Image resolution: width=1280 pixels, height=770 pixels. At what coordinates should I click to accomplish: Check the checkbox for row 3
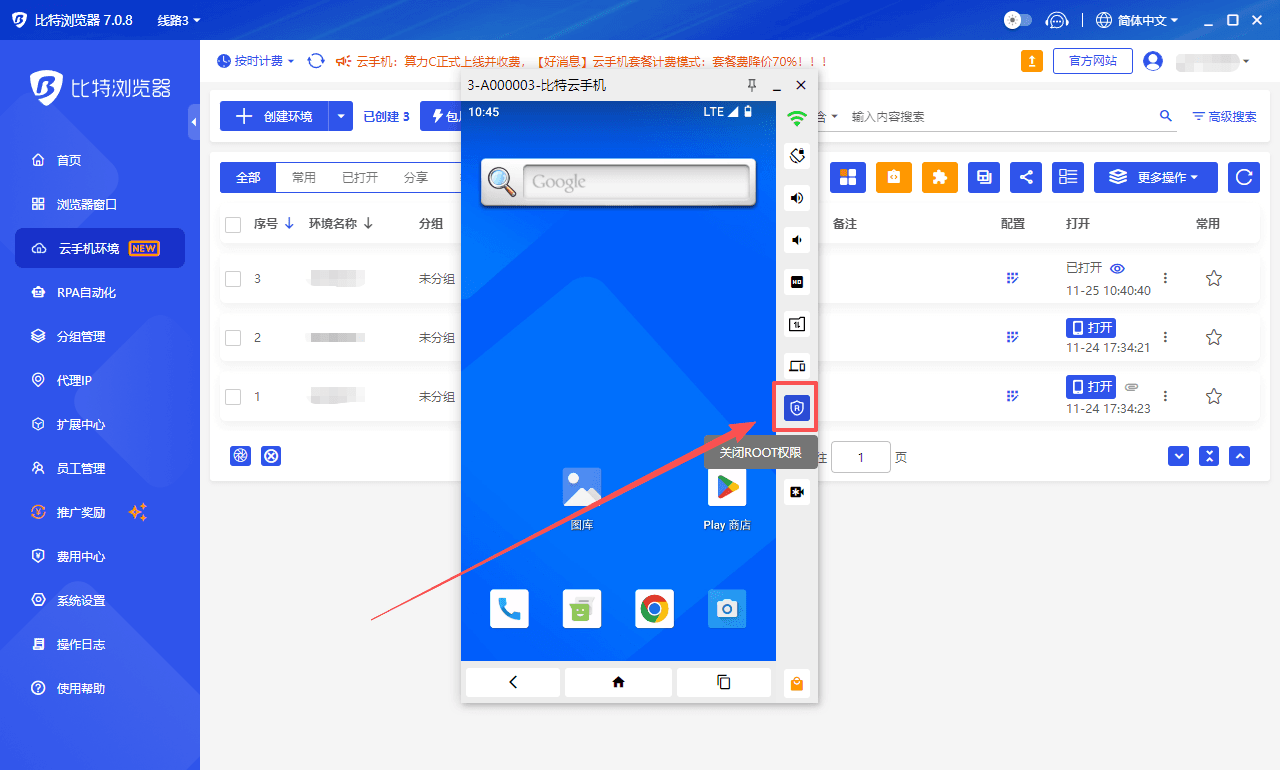(233, 279)
